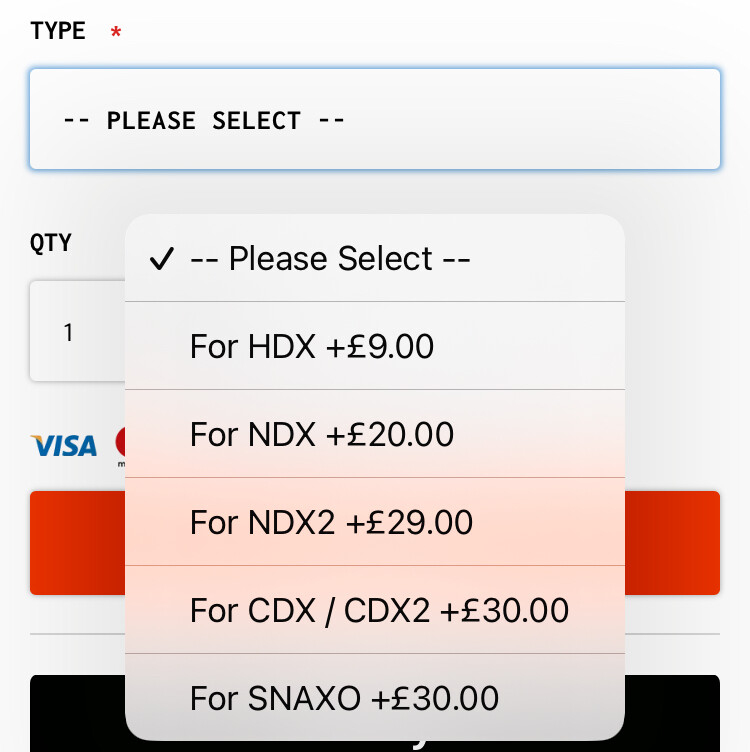Open the TYPE select dropdown

[x=374, y=120]
